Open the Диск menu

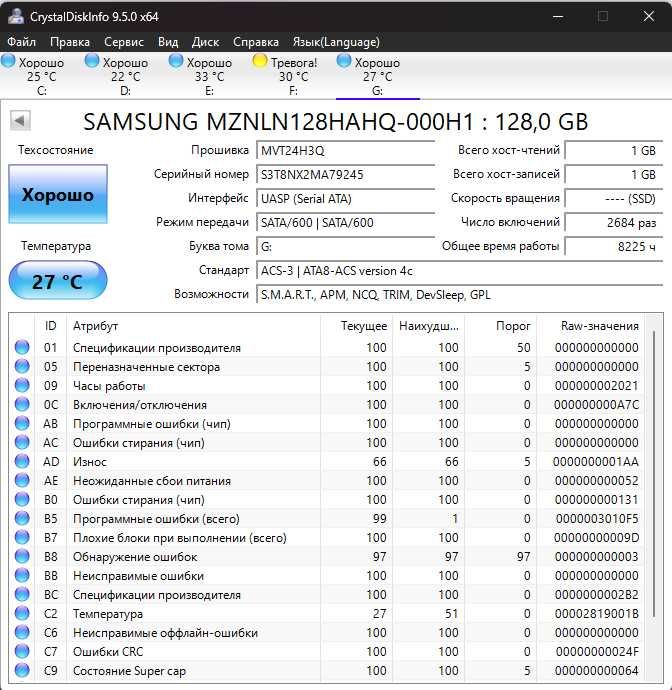(x=205, y=42)
